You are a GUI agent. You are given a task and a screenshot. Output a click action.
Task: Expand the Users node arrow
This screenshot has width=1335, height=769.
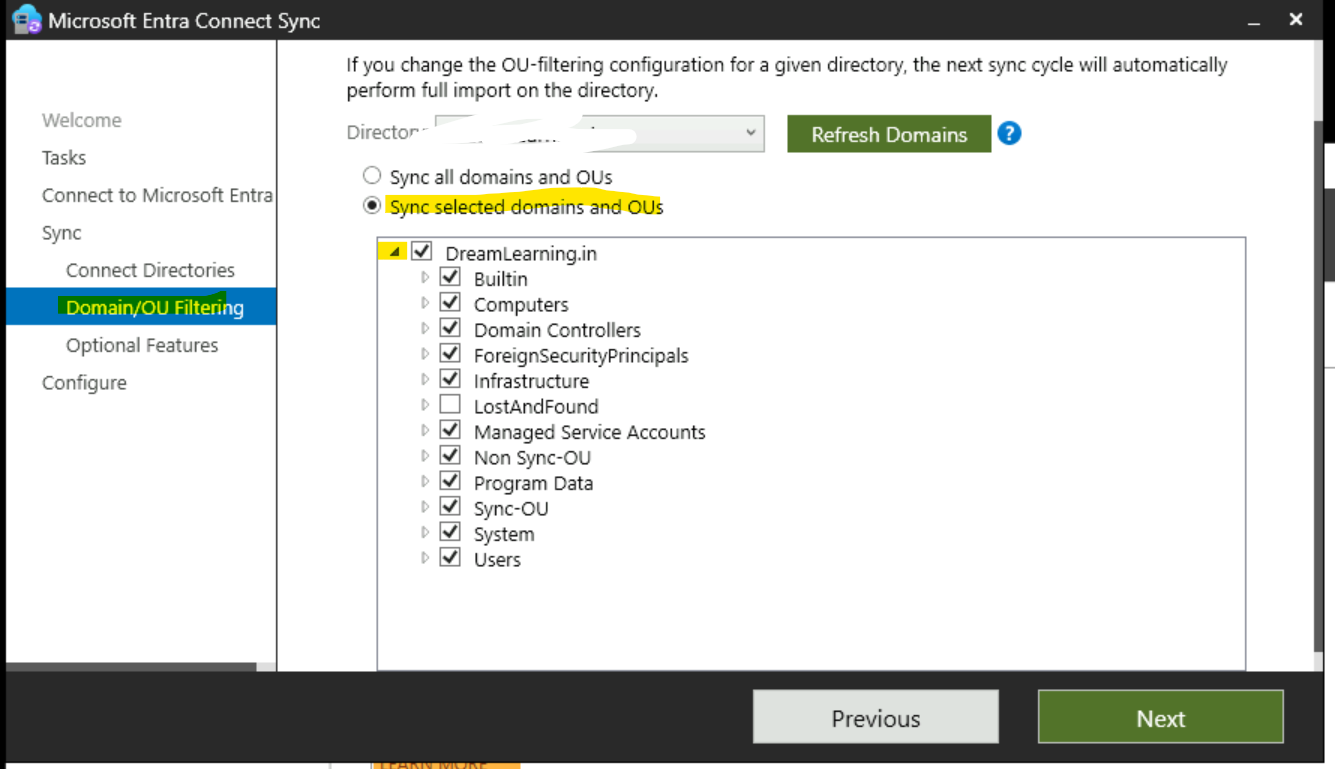425,558
